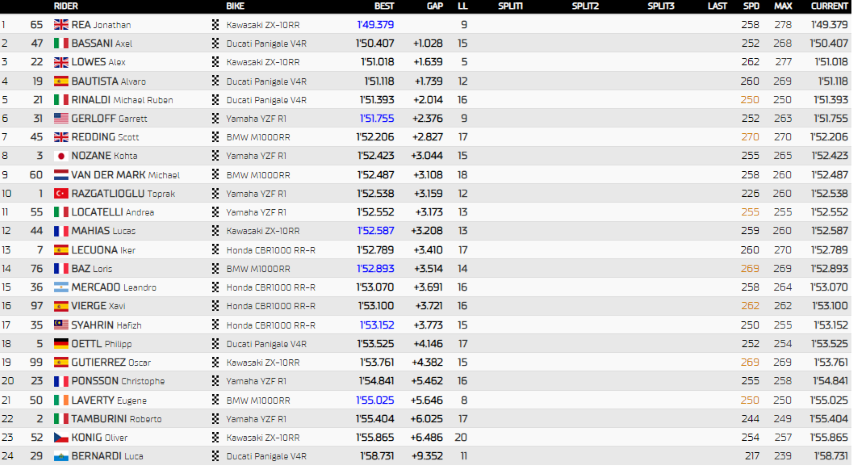Click Kawasaki ZX-10RR in LOWES's row
Screen dimensions: 854x466
(x=263, y=62)
